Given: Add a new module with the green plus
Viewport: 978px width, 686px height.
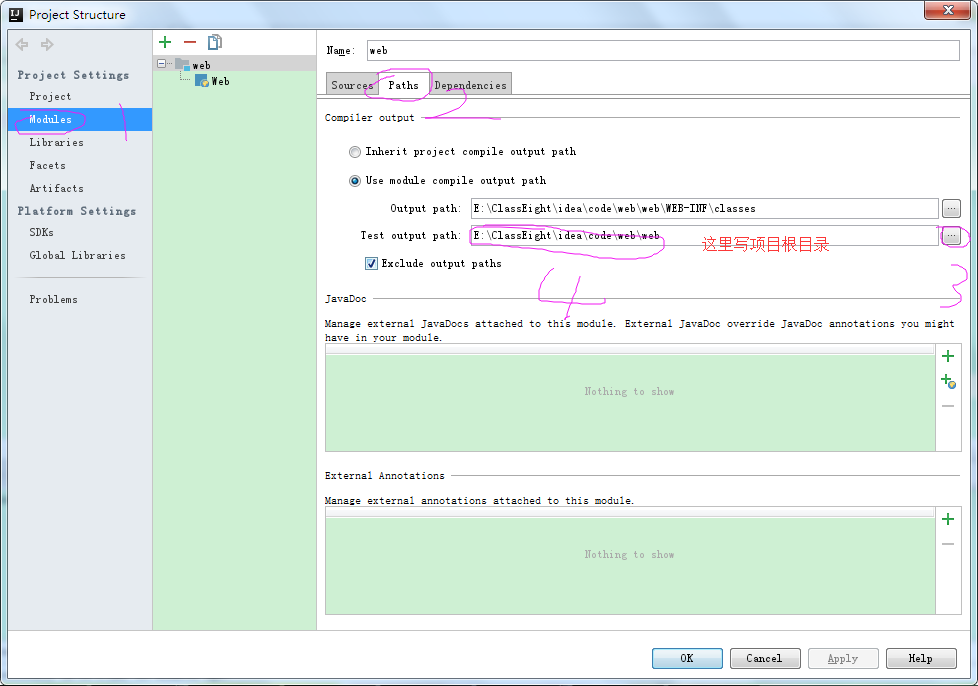Looking at the screenshot, I should tap(165, 42).
